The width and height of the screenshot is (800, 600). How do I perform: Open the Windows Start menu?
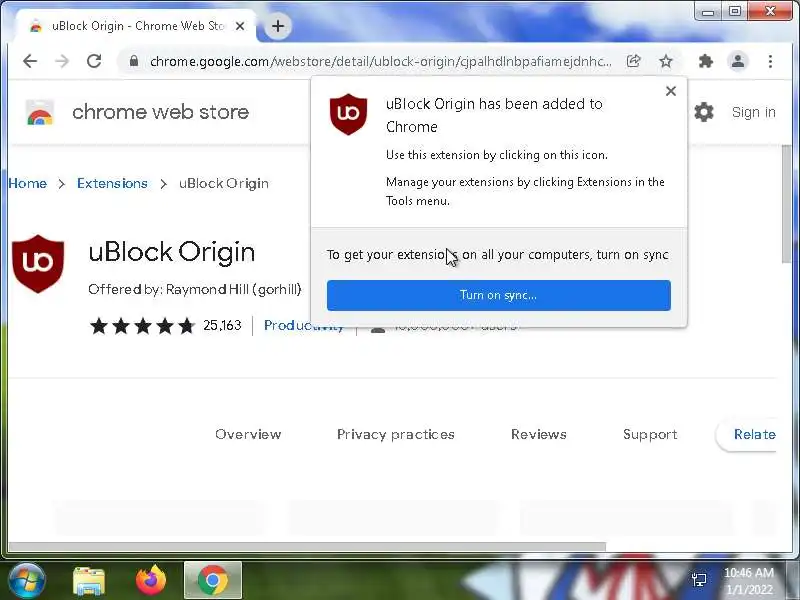(27, 581)
